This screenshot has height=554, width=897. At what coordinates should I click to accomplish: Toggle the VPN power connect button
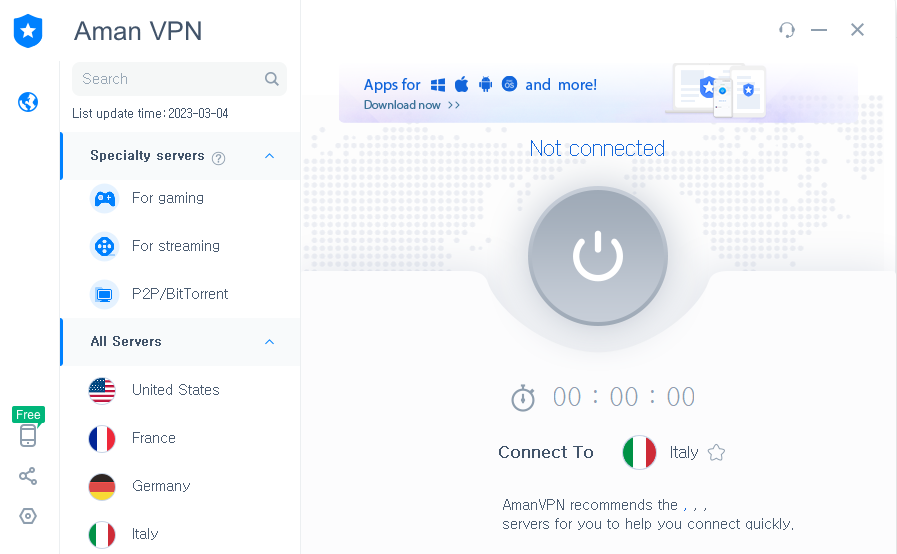(598, 256)
